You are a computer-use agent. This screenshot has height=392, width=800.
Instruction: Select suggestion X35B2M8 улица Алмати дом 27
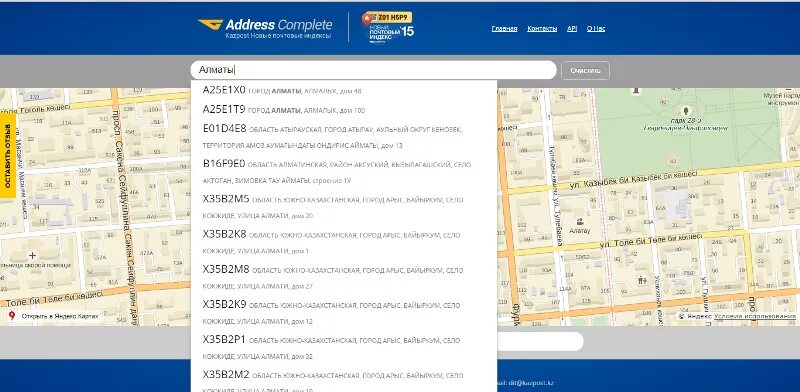tap(344, 277)
